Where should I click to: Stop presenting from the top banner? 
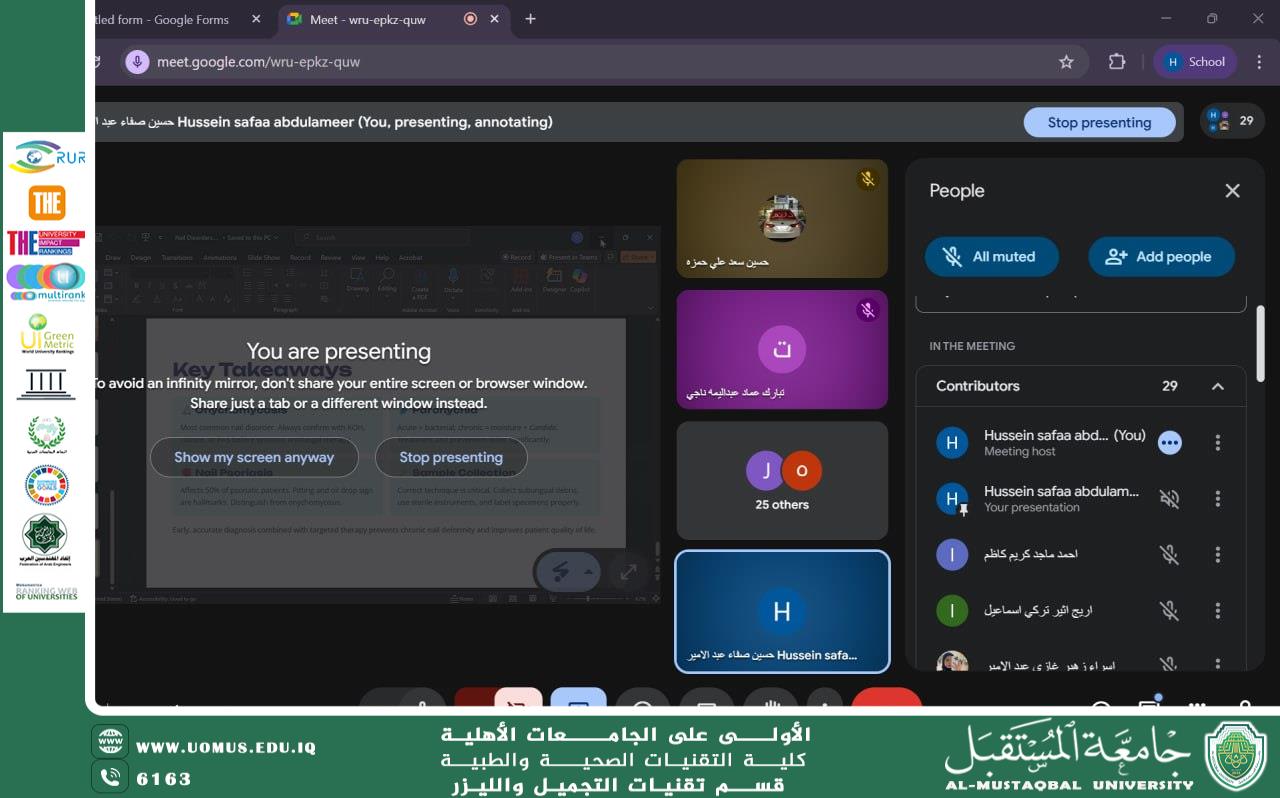pyautogui.click(x=1098, y=122)
